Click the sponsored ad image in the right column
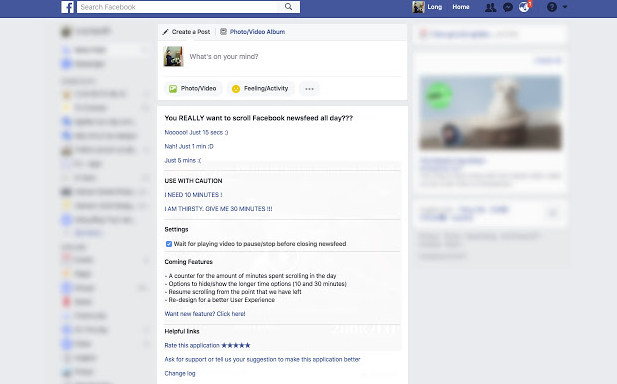Image resolution: width=617 pixels, height=384 pixels. 490,113
